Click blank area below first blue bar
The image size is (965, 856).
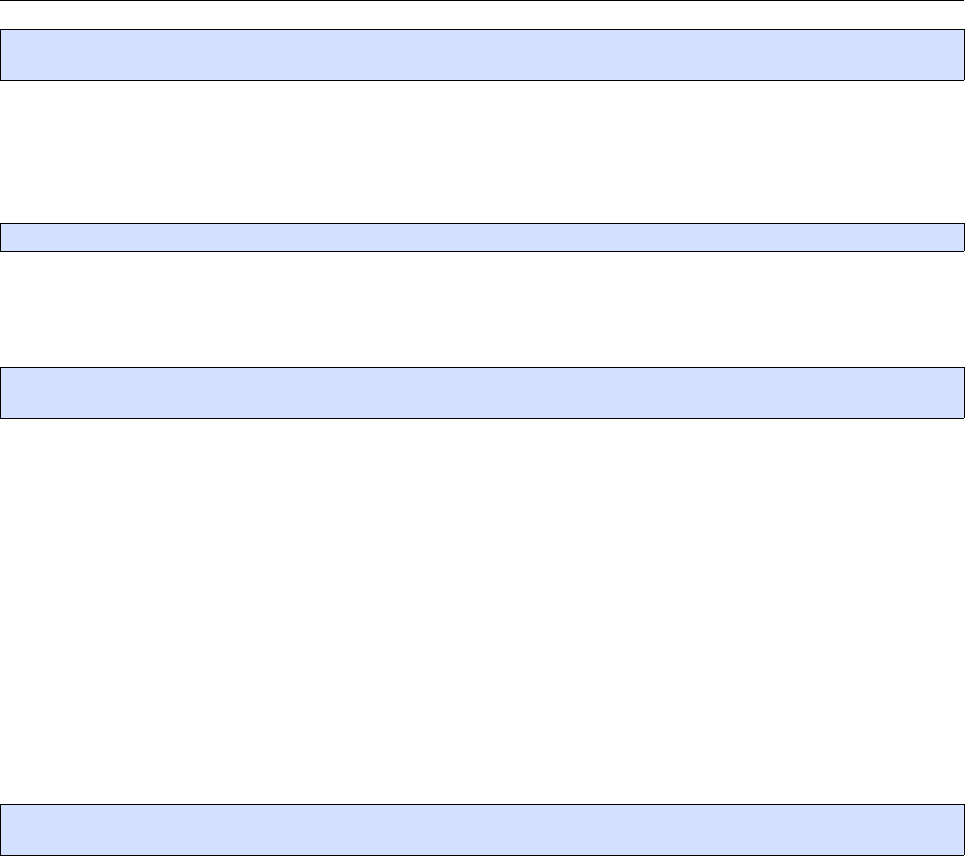coord(482,151)
